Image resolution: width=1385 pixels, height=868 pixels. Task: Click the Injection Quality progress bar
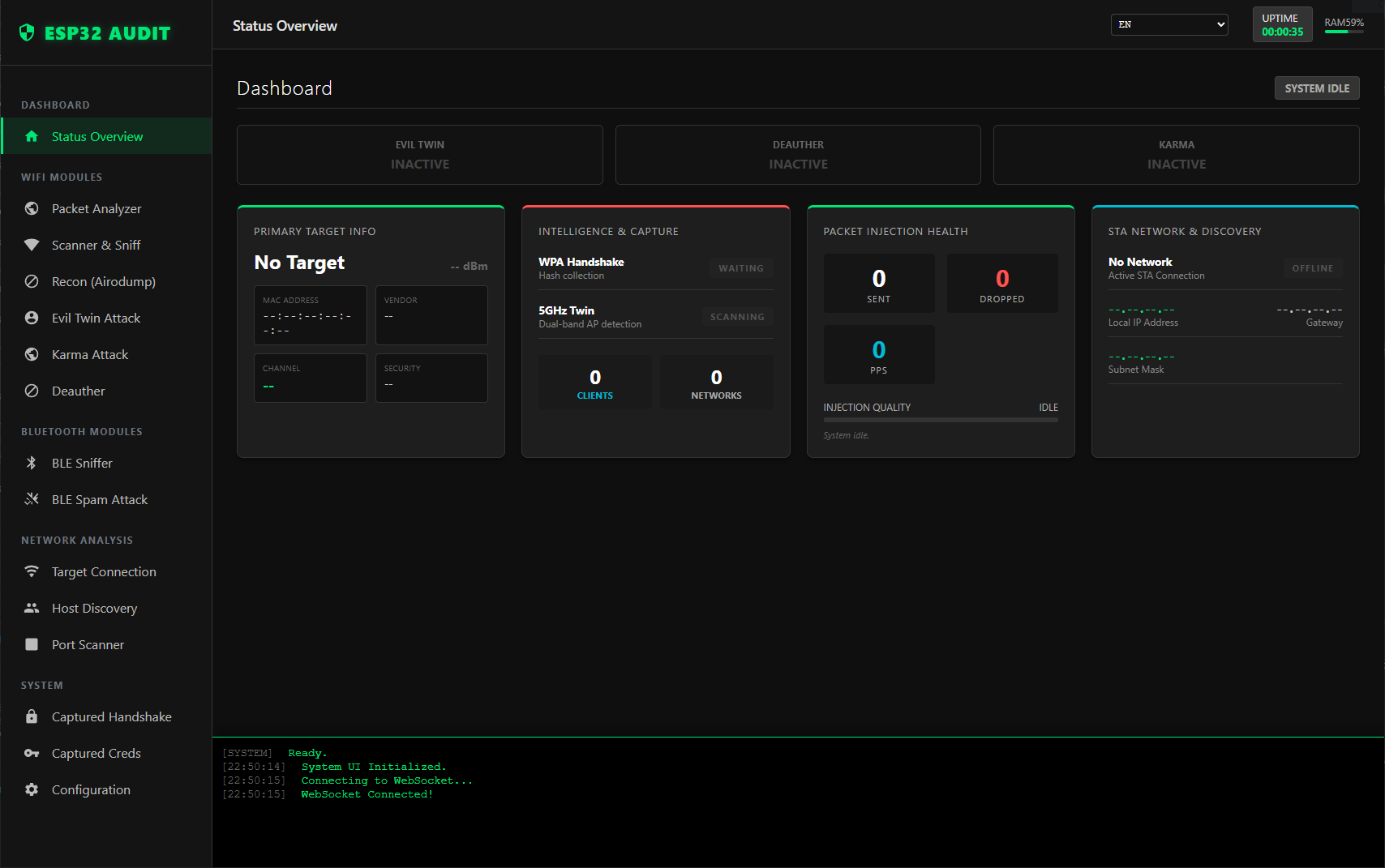click(x=941, y=420)
